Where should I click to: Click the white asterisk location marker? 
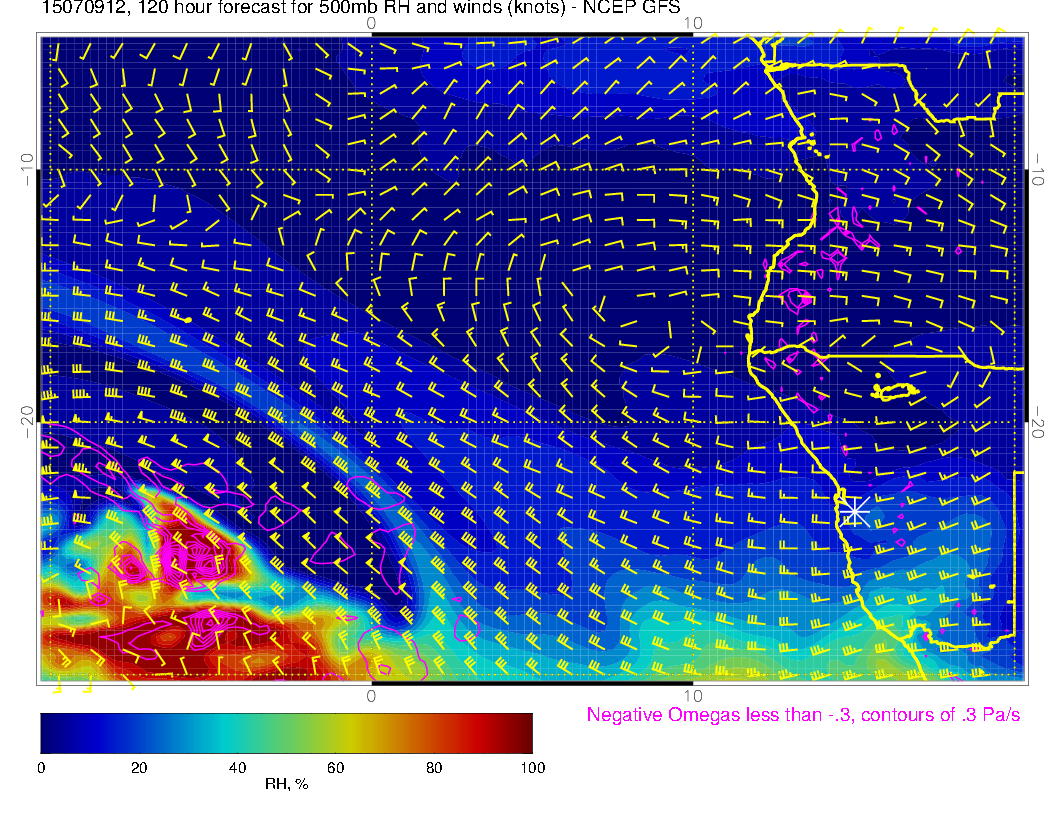[853, 511]
